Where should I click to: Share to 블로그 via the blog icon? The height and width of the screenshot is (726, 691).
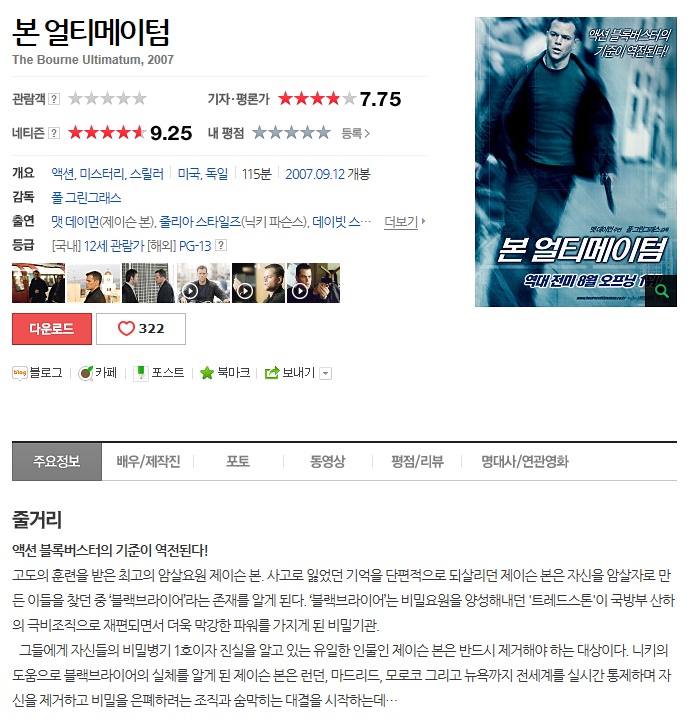pyautogui.click(x=20, y=373)
